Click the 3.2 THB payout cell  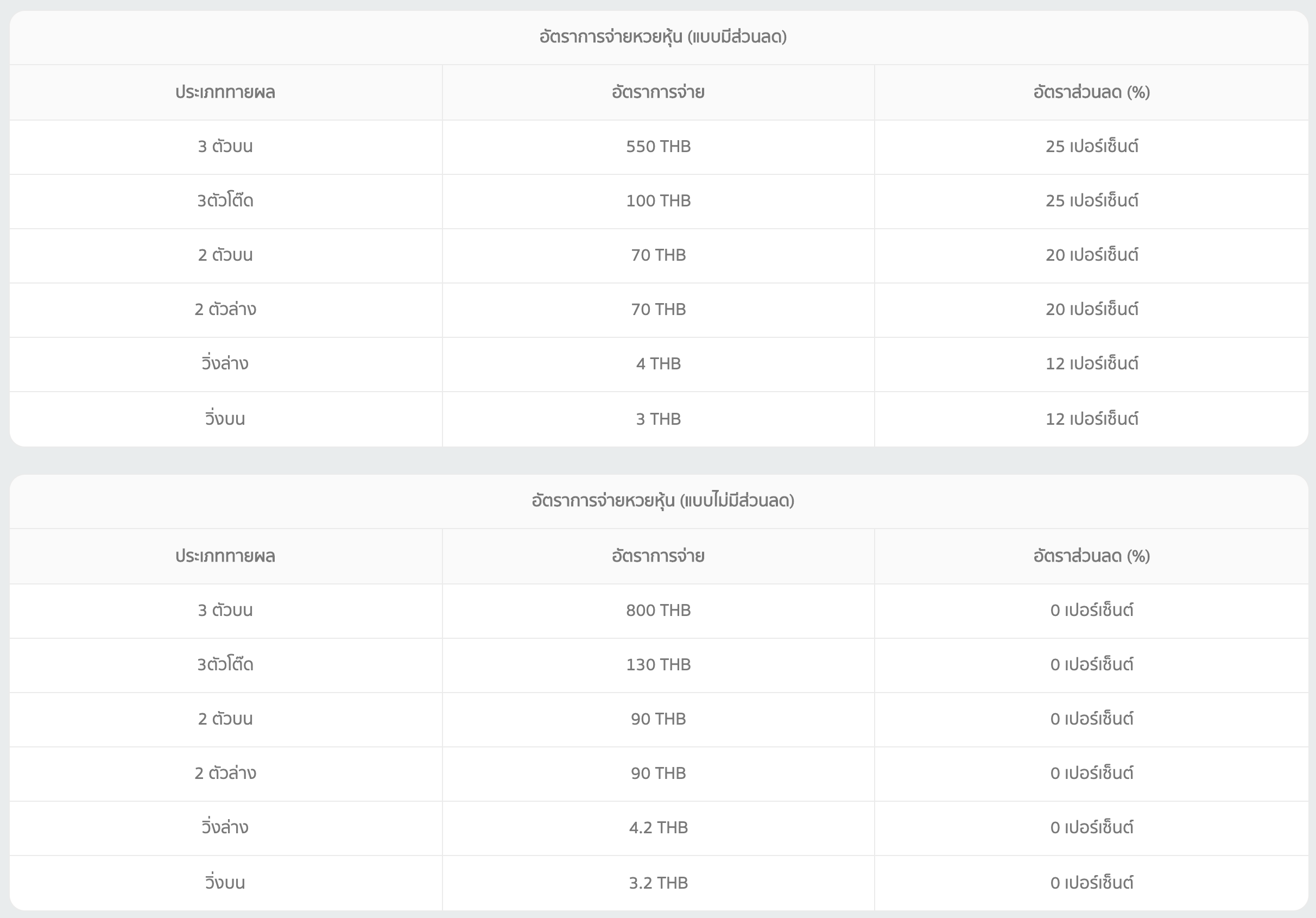(x=658, y=883)
